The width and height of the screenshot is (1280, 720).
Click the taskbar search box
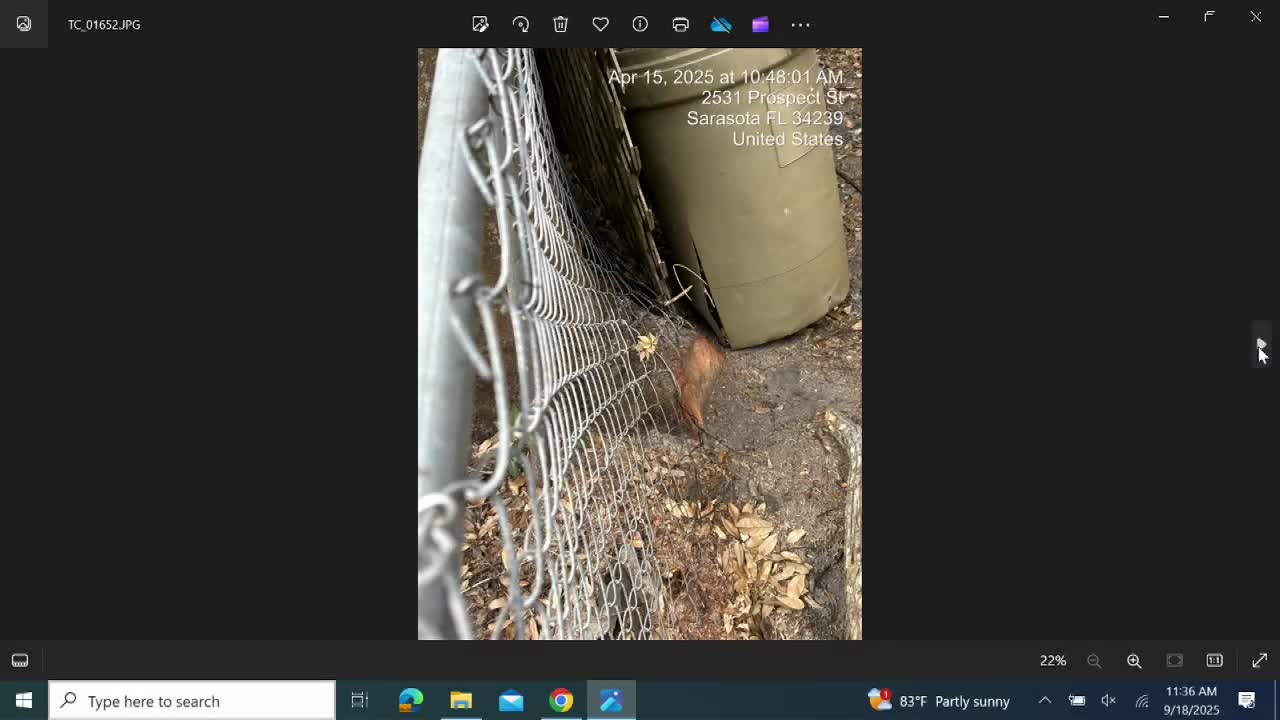(192, 700)
